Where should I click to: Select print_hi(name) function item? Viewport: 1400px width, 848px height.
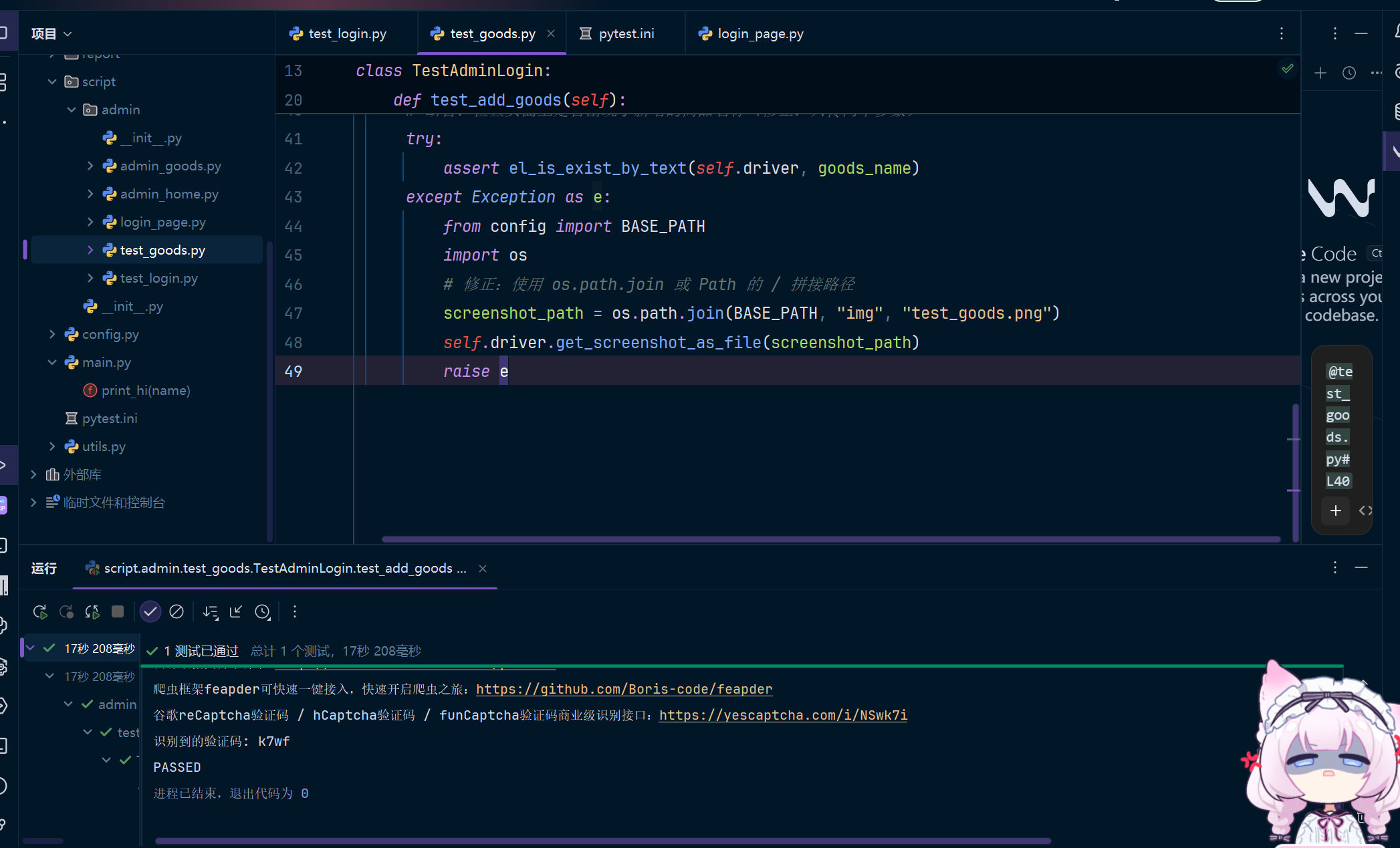point(146,390)
